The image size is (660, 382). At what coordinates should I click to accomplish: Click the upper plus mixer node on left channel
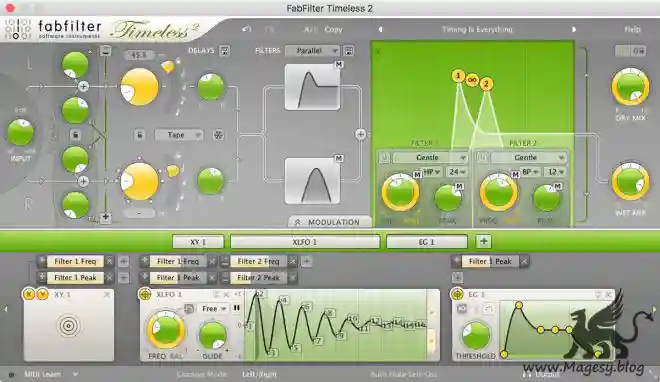[83, 87]
